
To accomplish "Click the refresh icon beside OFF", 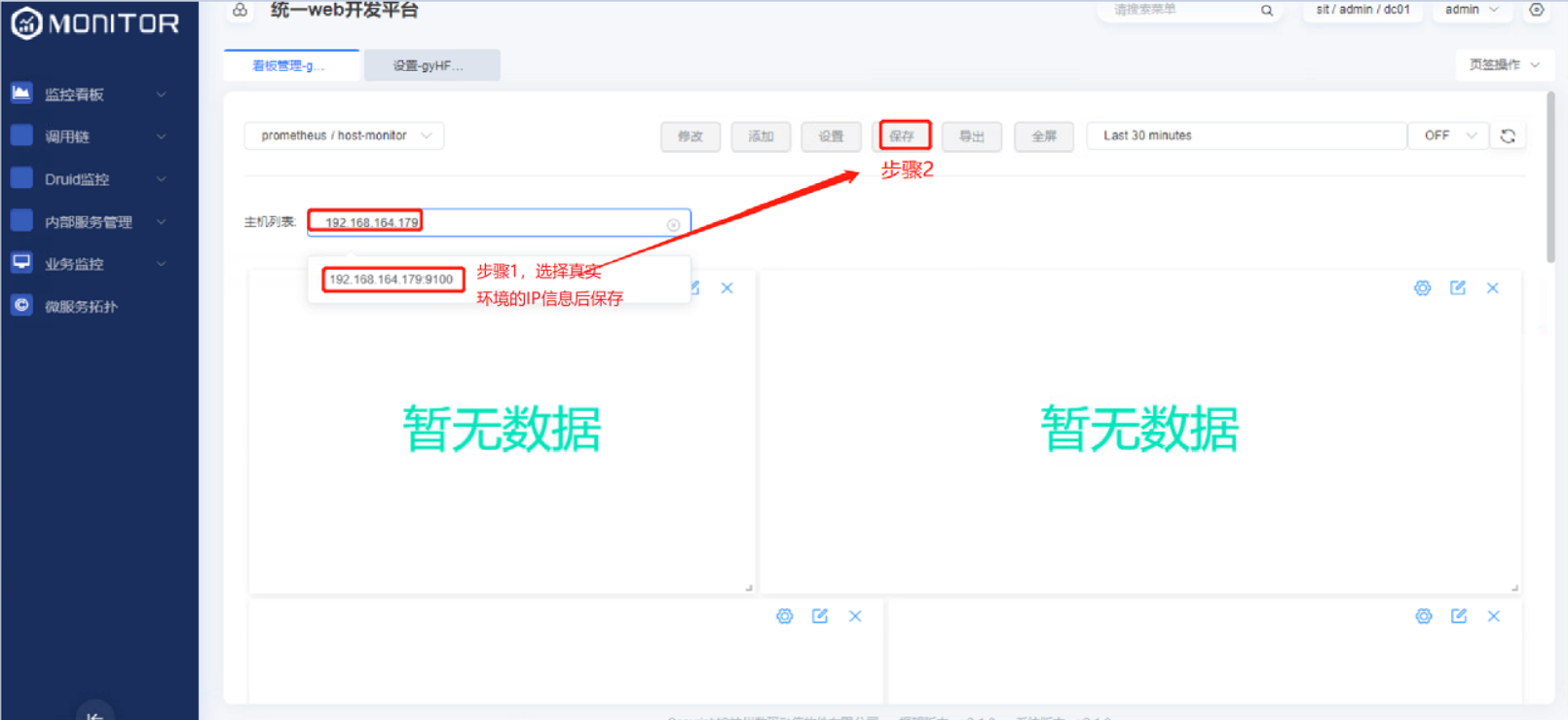I will click(1508, 135).
